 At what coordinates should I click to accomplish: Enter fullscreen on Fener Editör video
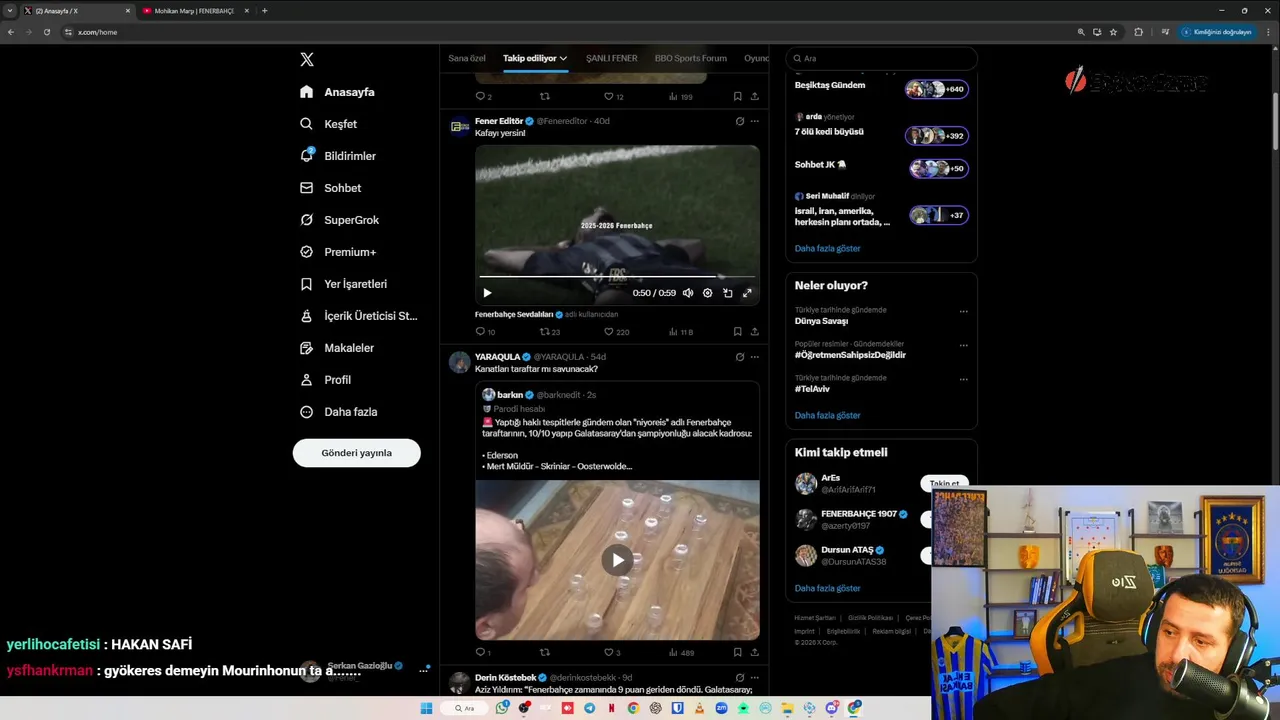pos(747,293)
